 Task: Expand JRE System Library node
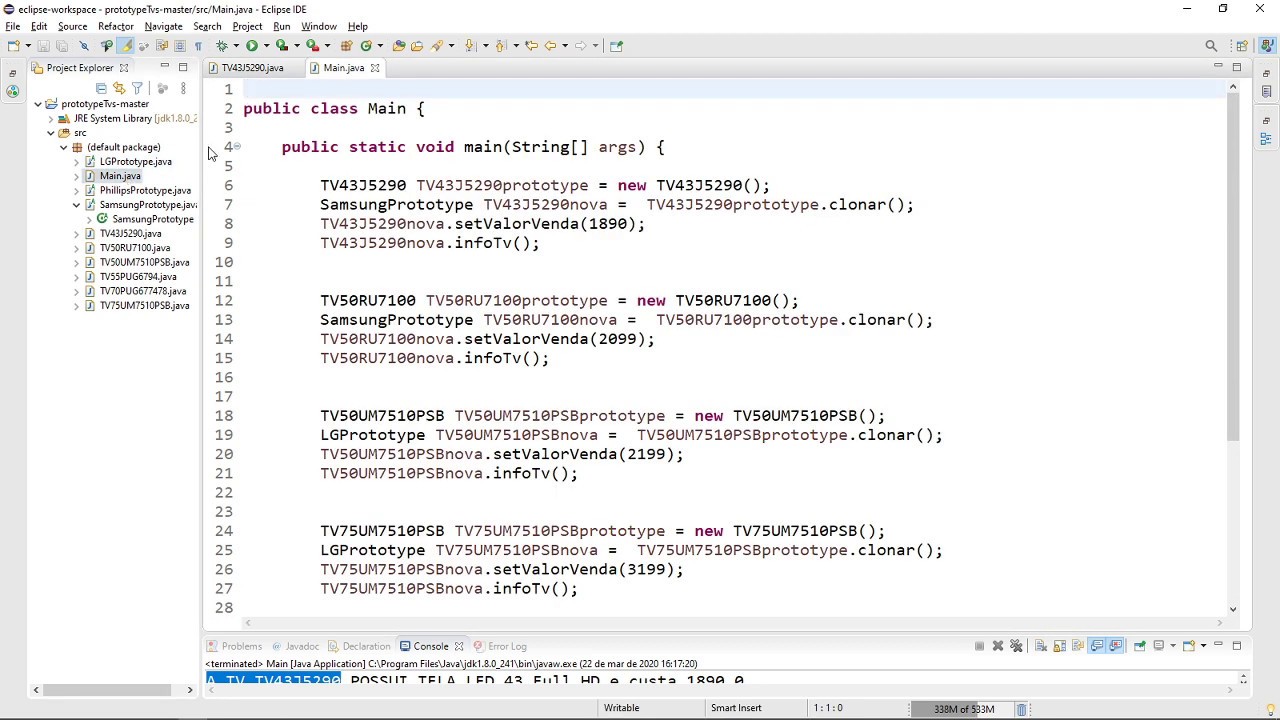[51, 118]
